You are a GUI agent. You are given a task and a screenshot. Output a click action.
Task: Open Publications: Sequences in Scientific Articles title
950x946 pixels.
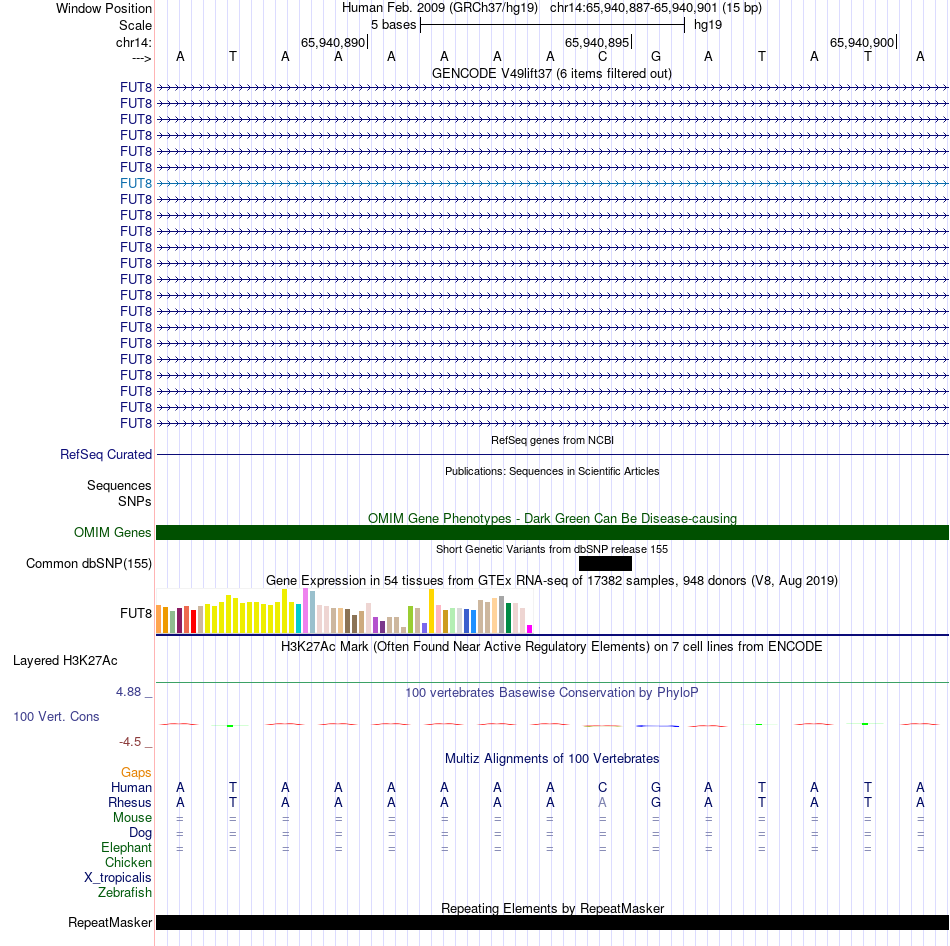(552, 471)
